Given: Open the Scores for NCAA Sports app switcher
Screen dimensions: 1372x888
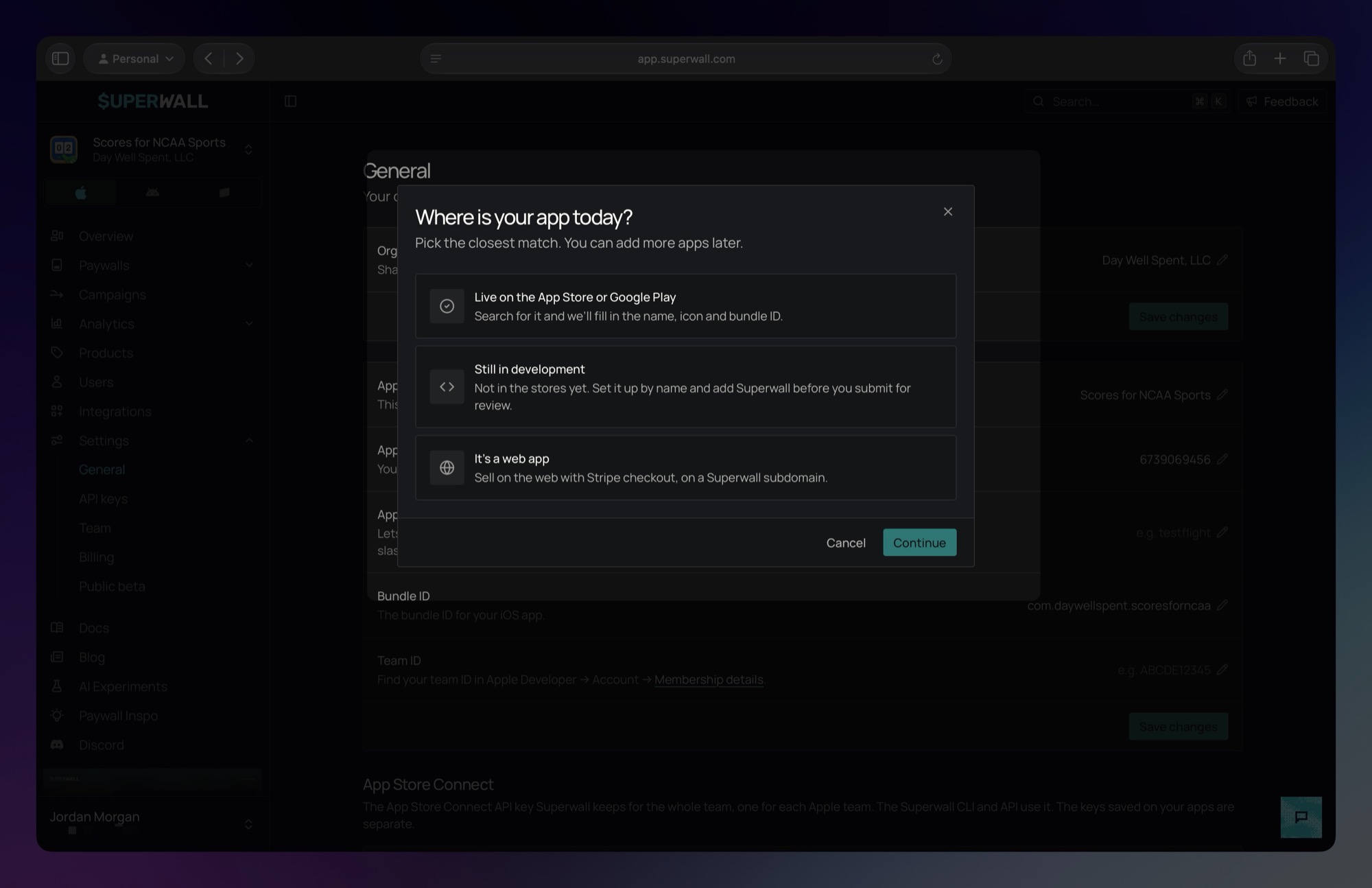Looking at the screenshot, I should click(x=152, y=149).
